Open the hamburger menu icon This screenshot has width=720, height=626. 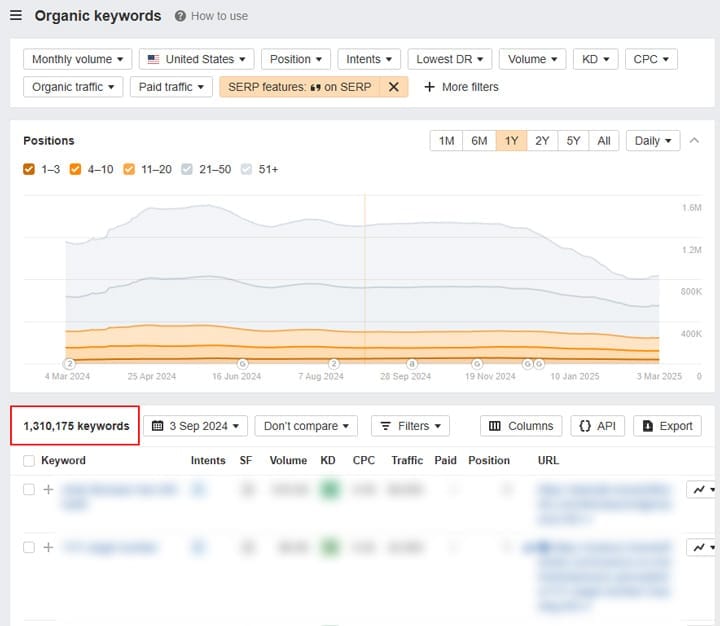coord(16,15)
